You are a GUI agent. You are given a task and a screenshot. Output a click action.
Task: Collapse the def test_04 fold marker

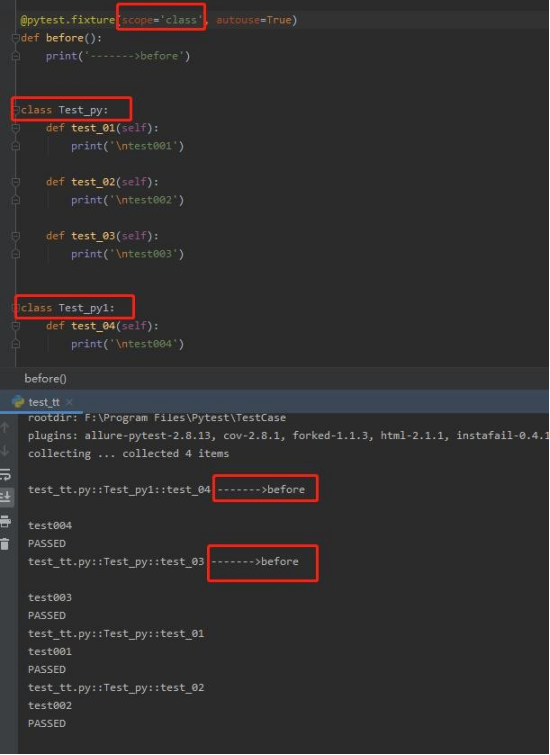click(15, 326)
